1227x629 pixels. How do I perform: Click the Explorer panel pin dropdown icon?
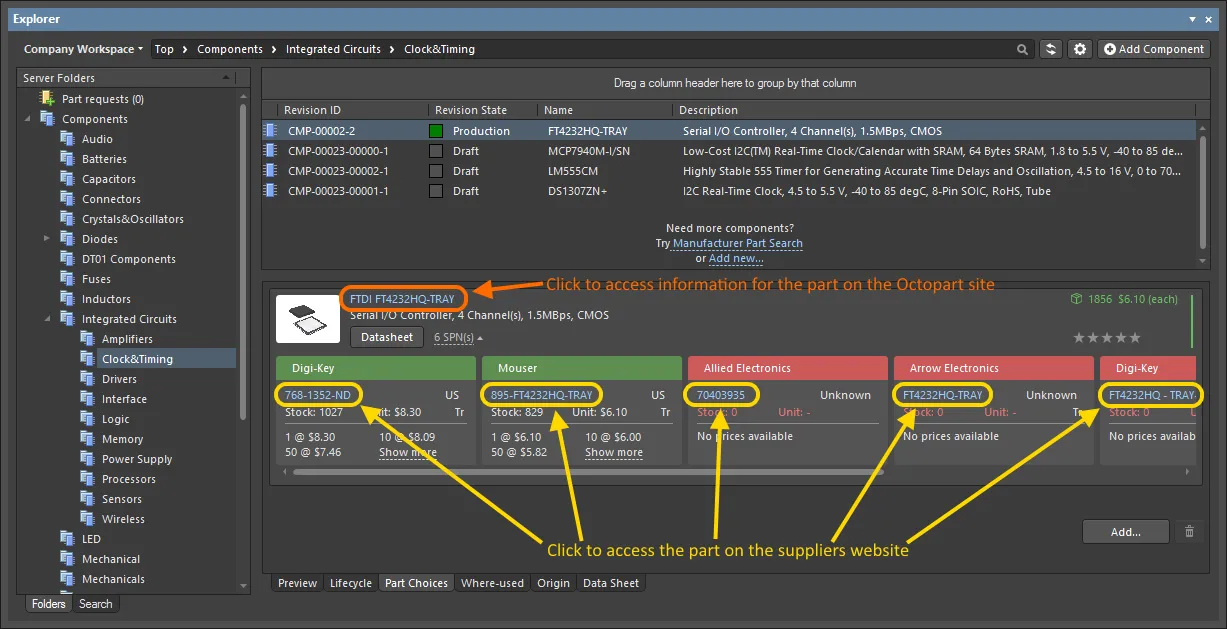coord(1193,19)
